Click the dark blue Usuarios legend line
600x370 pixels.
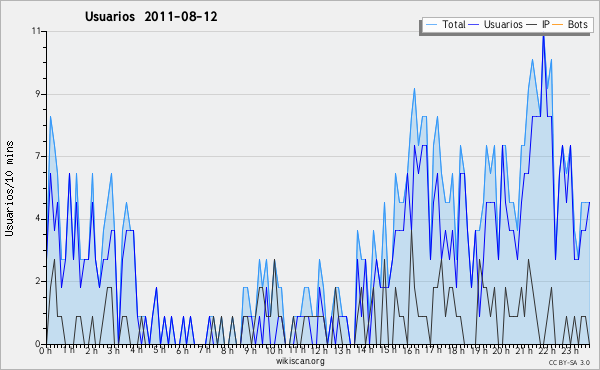(x=474, y=25)
